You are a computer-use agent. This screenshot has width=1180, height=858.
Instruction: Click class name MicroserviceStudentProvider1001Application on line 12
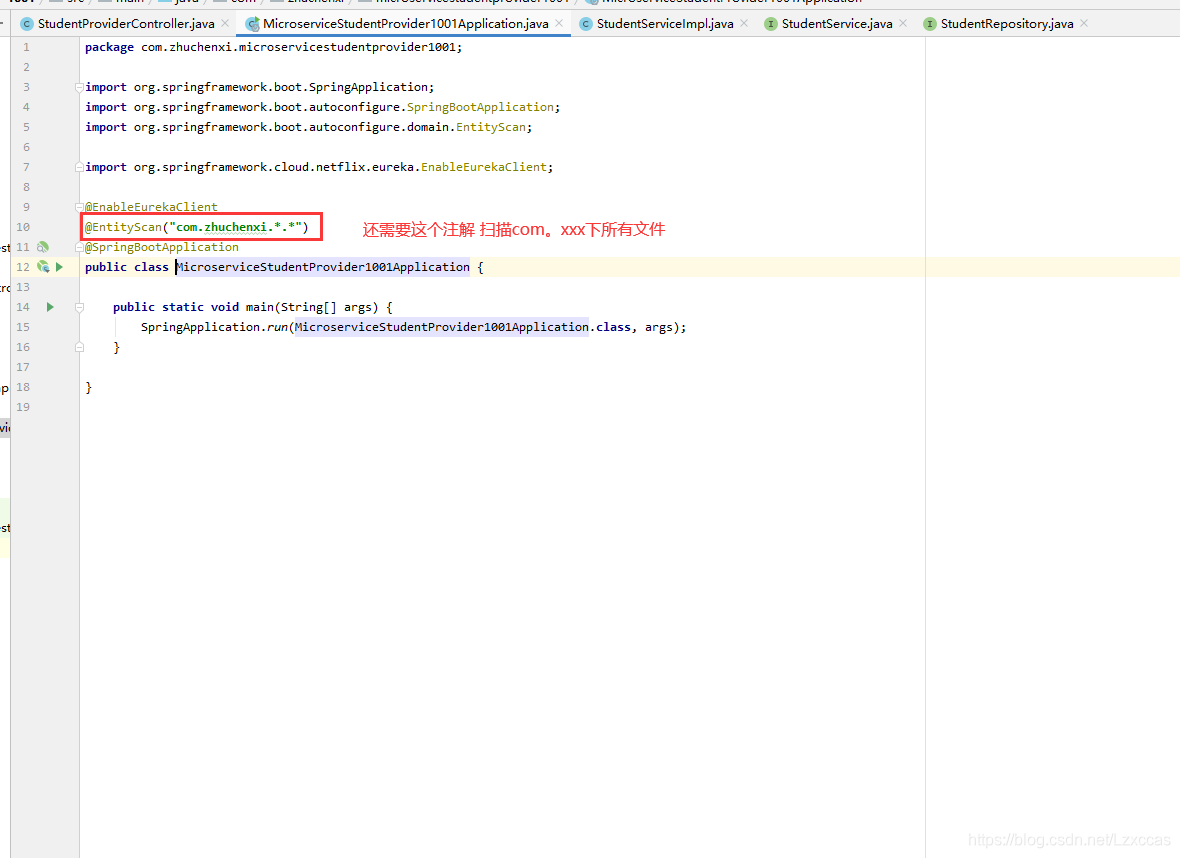pos(323,266)
